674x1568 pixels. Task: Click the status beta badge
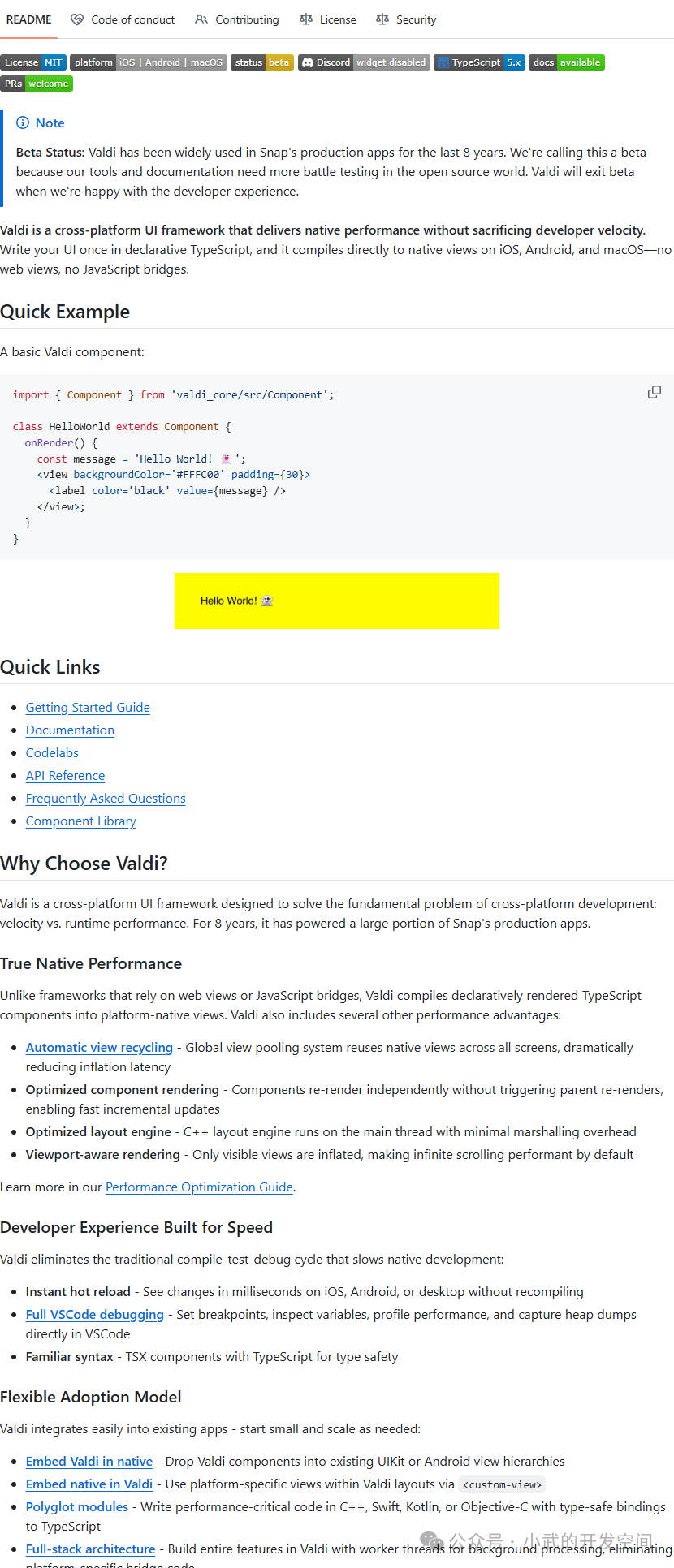click(262, 62)
